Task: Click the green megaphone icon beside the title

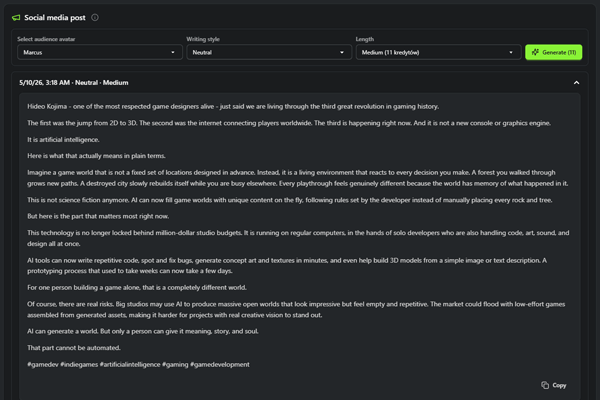Action: (x=16, y=18)
